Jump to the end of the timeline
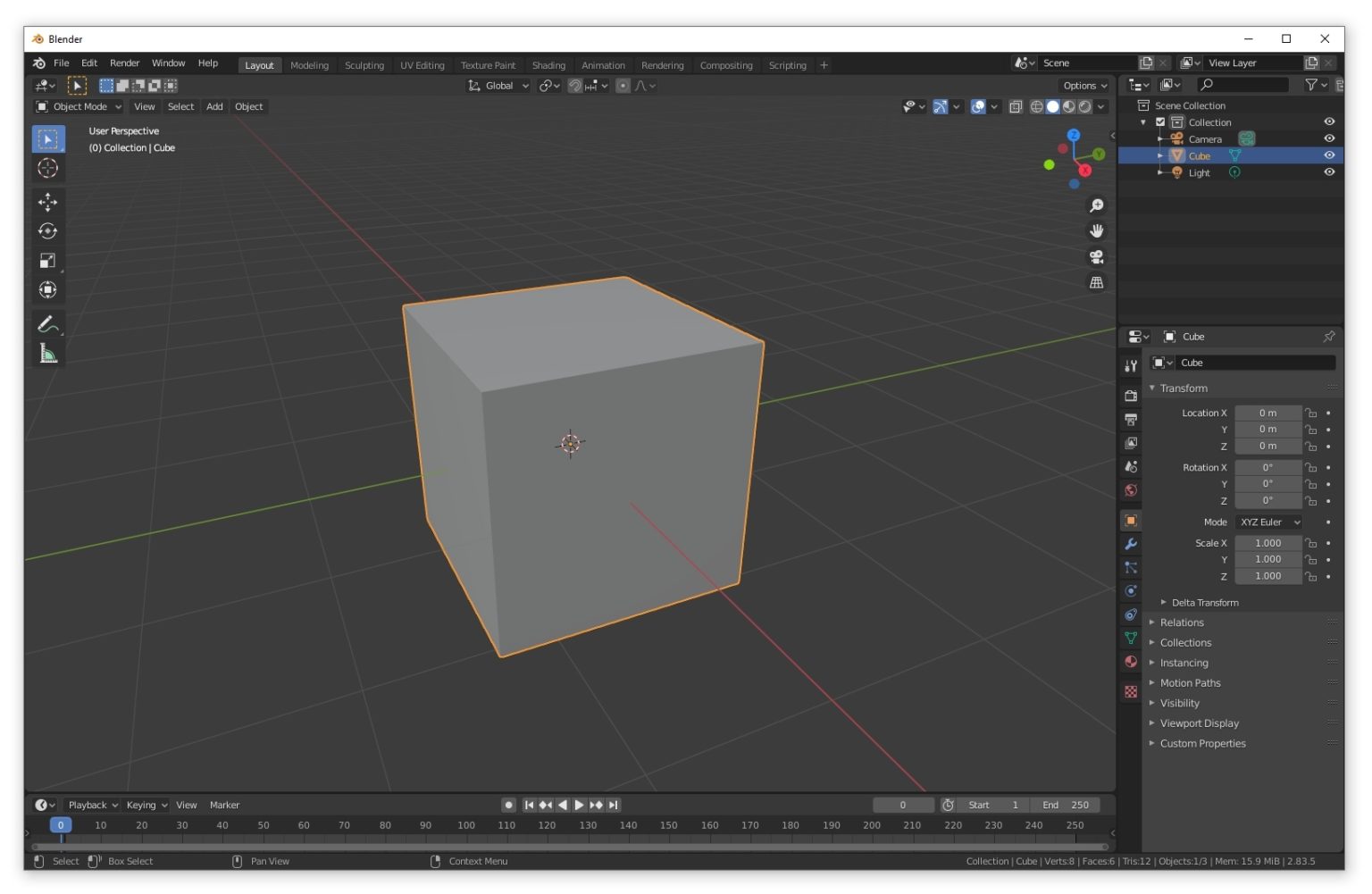This screenshot has width=1372, height=894. click(x=613, y=805)
